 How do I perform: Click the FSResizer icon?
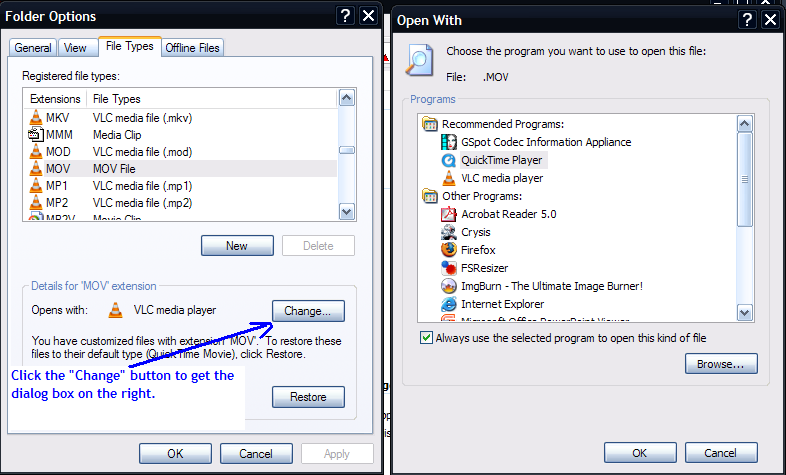coord(449,268)
